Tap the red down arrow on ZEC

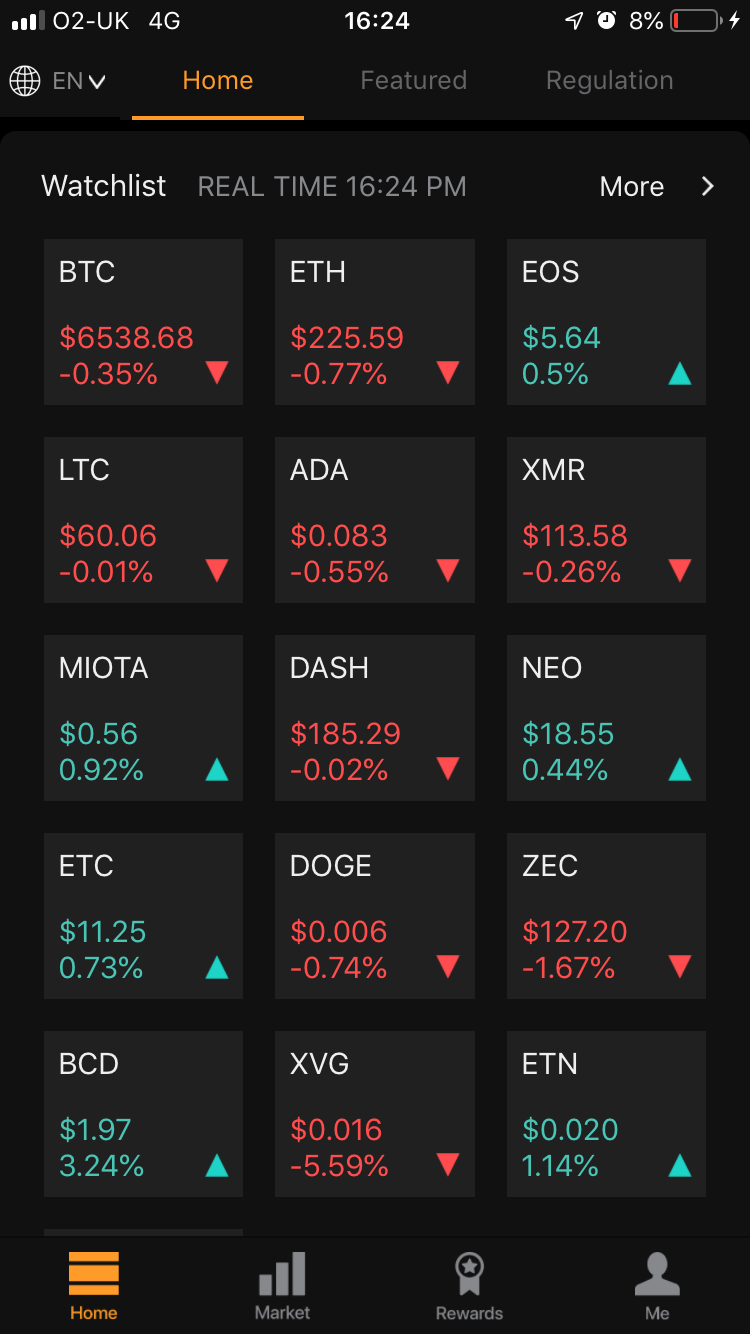coord(680,967)
